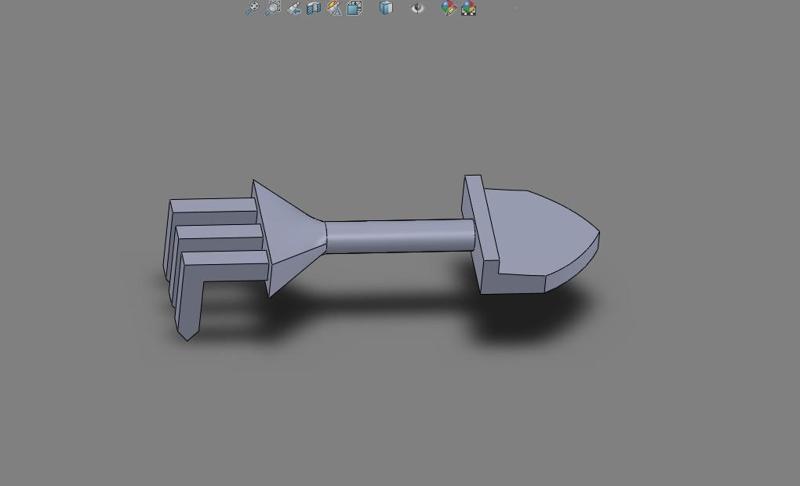
Task: Open the Hide/Show Items eye icon
Action: [x=417, y=8]
